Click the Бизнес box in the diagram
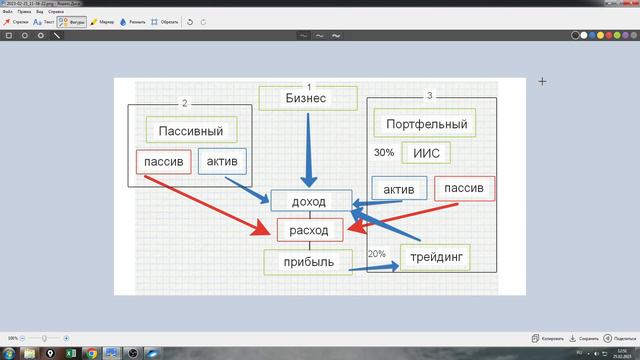 coord(308,98)
